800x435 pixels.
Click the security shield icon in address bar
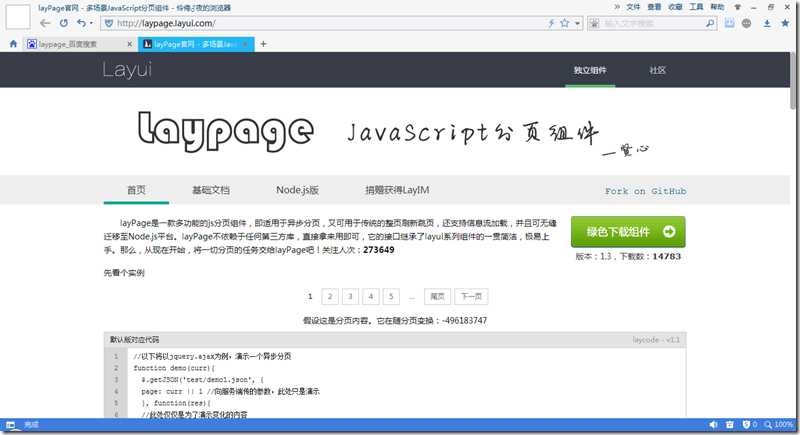tap(108, 23)
